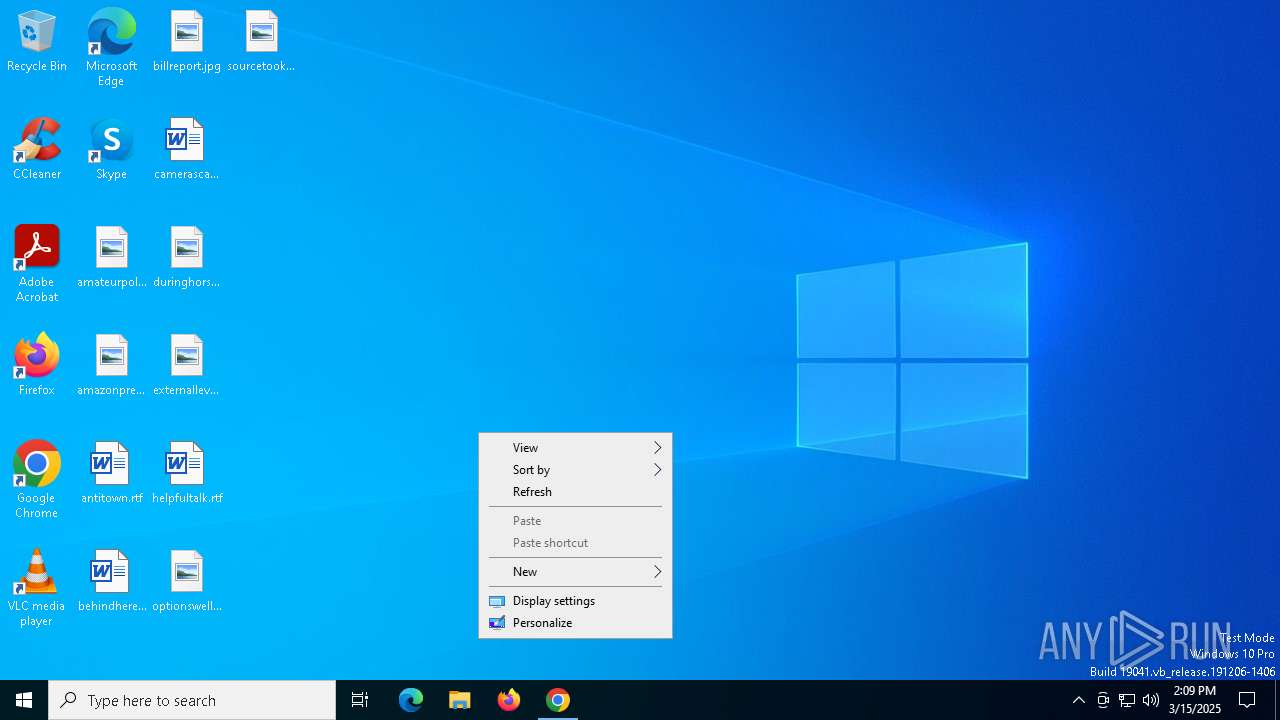Viewport: 1280px width, 720px height.
Task: Select the CCleaner desktop shortcut
Action: point(37,150)
